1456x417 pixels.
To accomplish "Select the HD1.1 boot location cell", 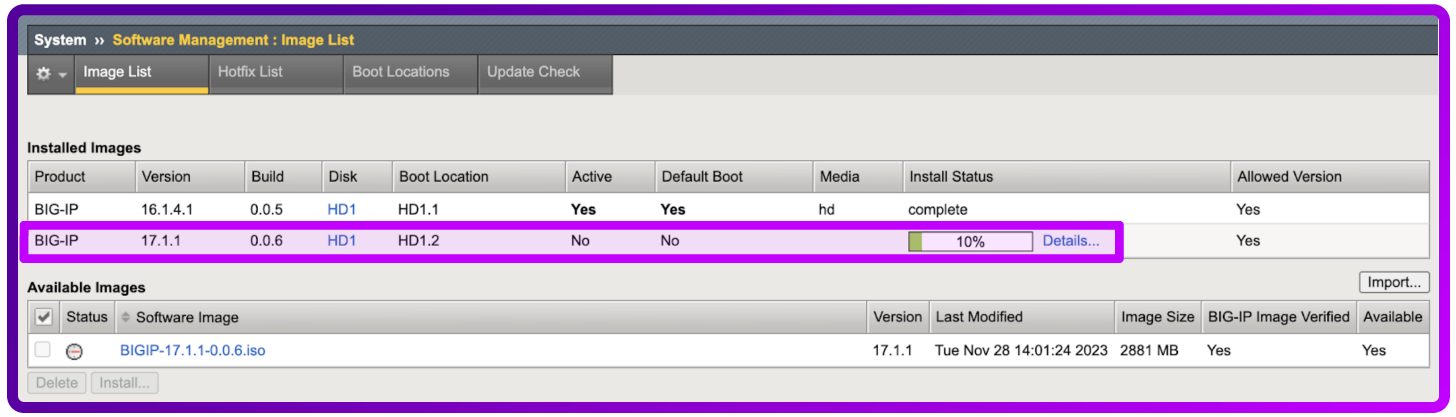I will [418, 210].
